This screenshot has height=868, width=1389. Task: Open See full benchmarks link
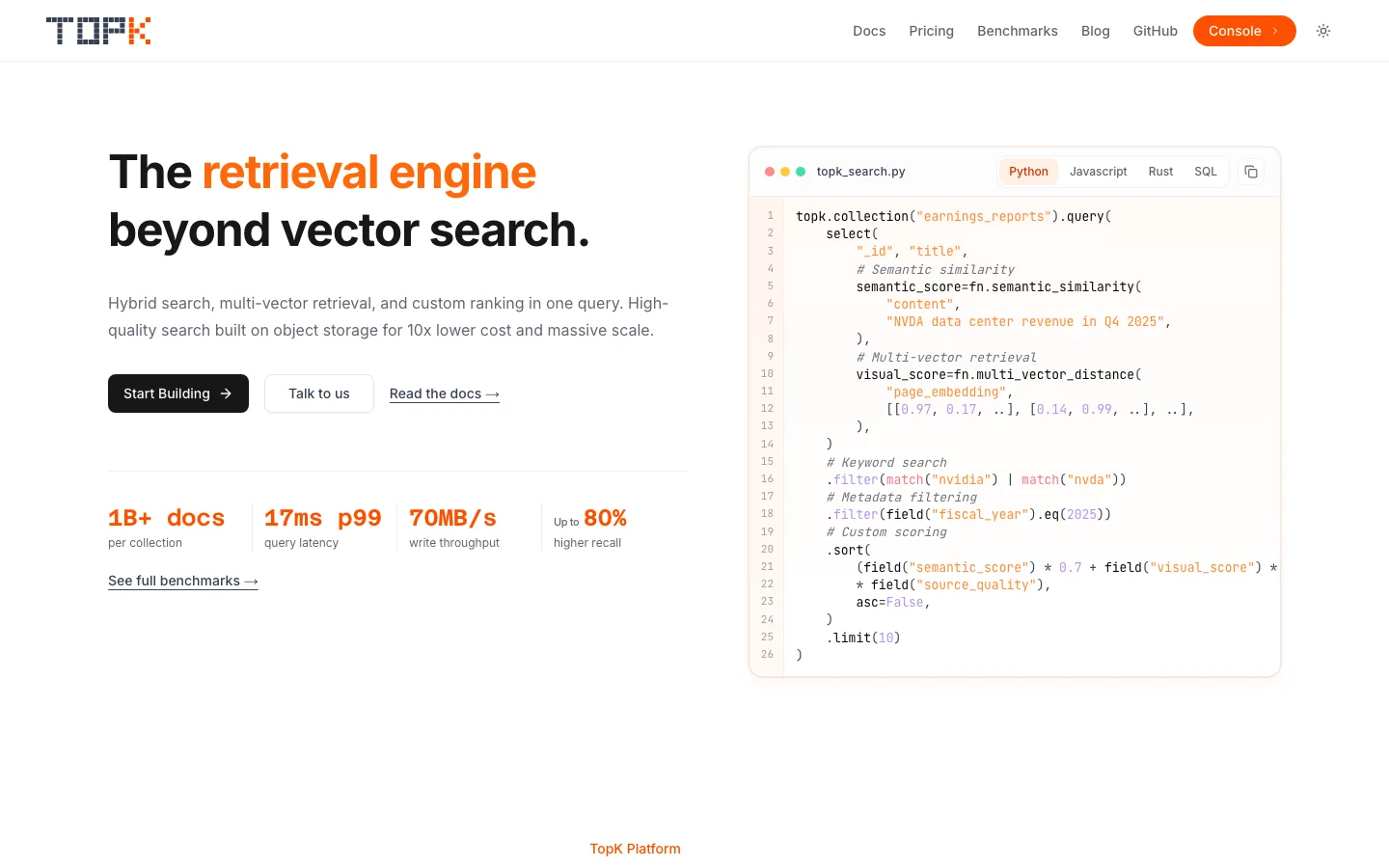point(183,581)
